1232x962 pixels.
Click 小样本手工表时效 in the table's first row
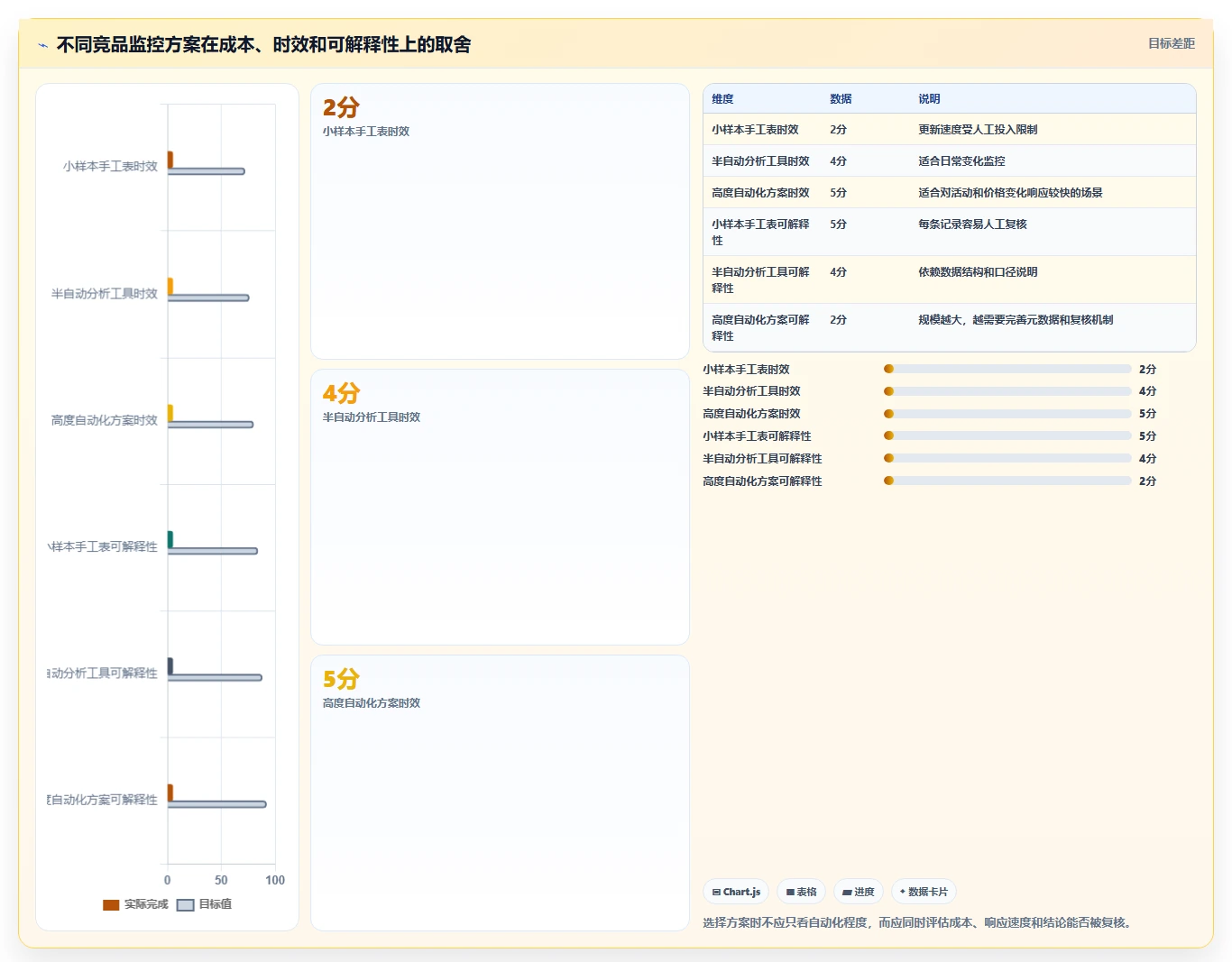[x=755, y=130]
